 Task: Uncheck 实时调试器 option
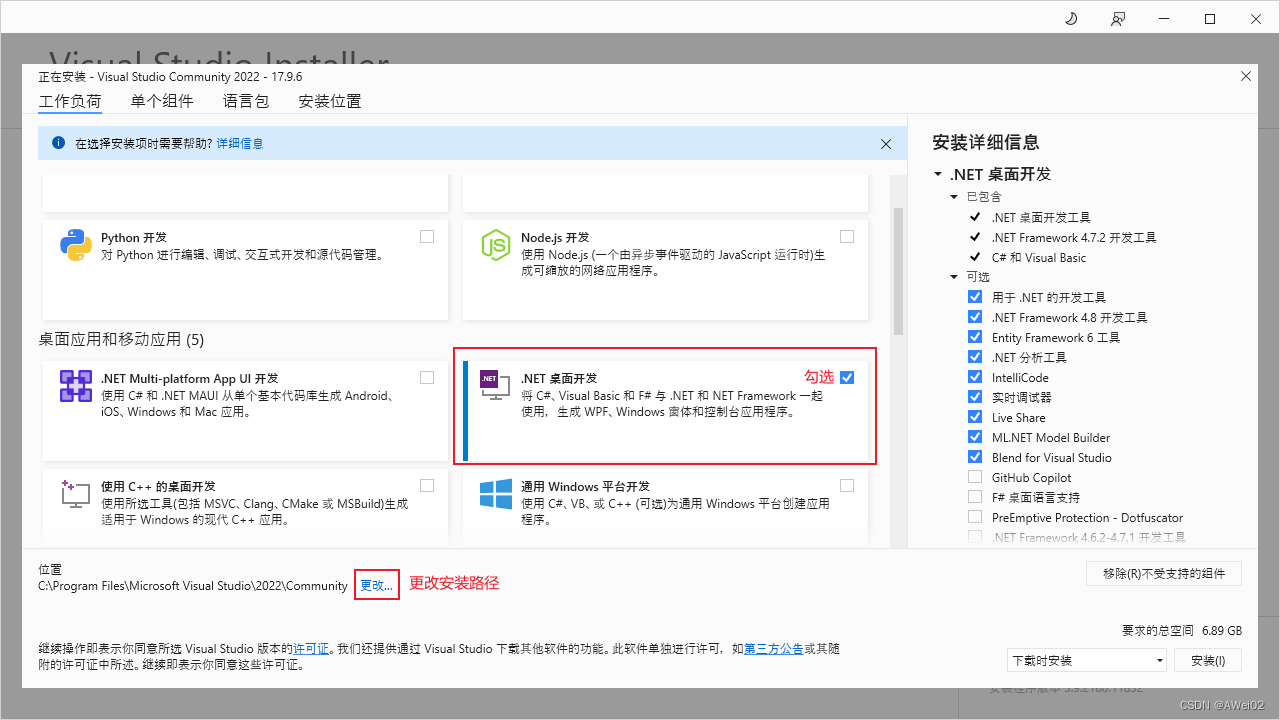975,397
